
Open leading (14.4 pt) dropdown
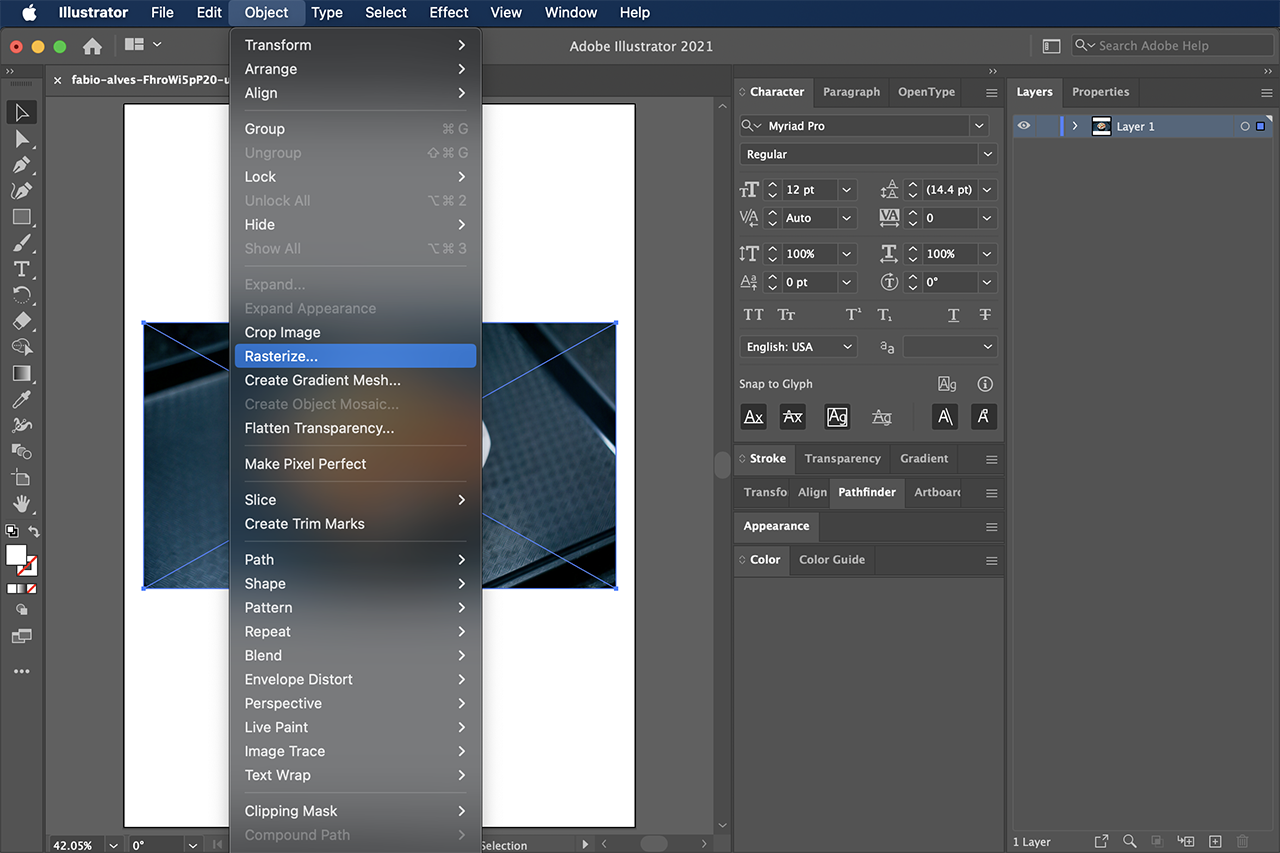(x=987, y=190)
